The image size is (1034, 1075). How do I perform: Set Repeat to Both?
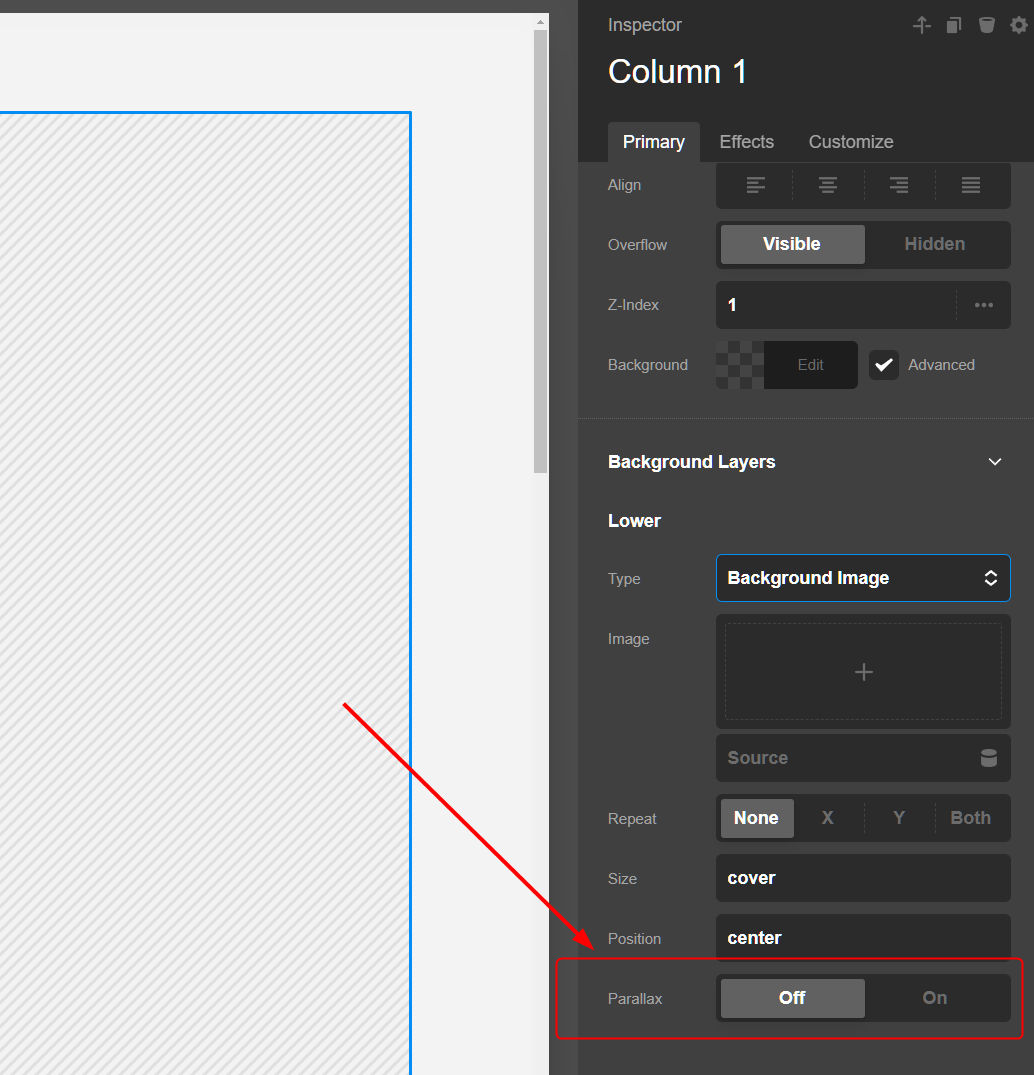[970, 818]
